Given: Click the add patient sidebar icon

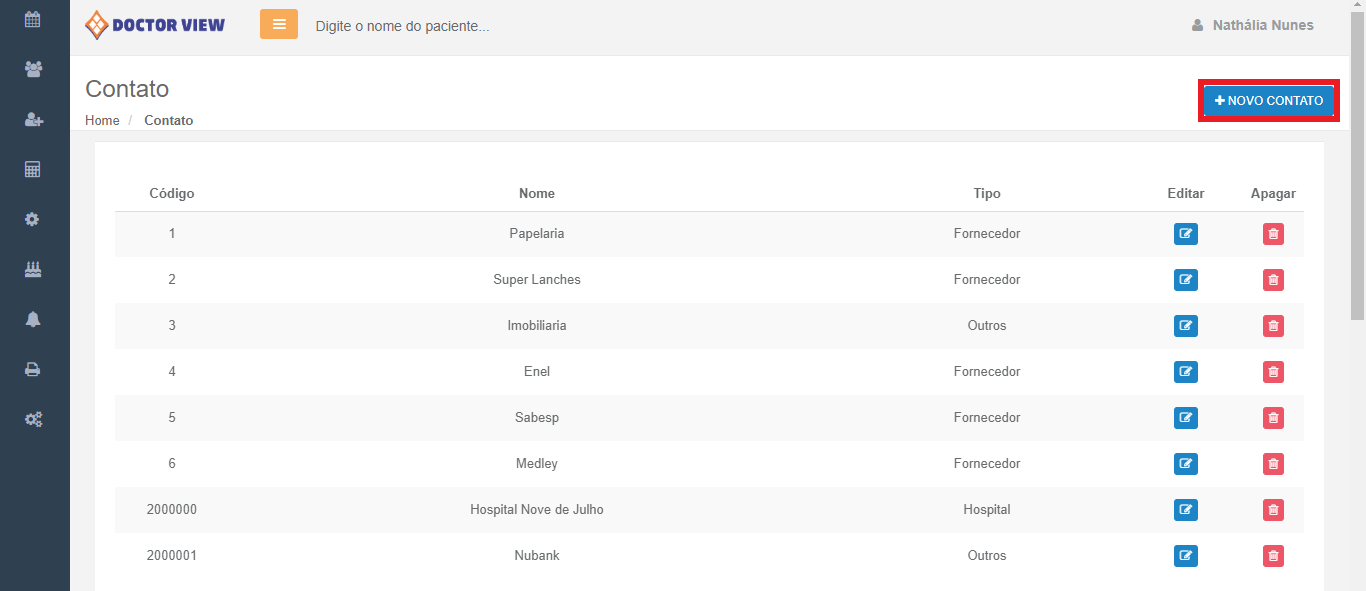Looking at the screenshot, I should (33, 119).
